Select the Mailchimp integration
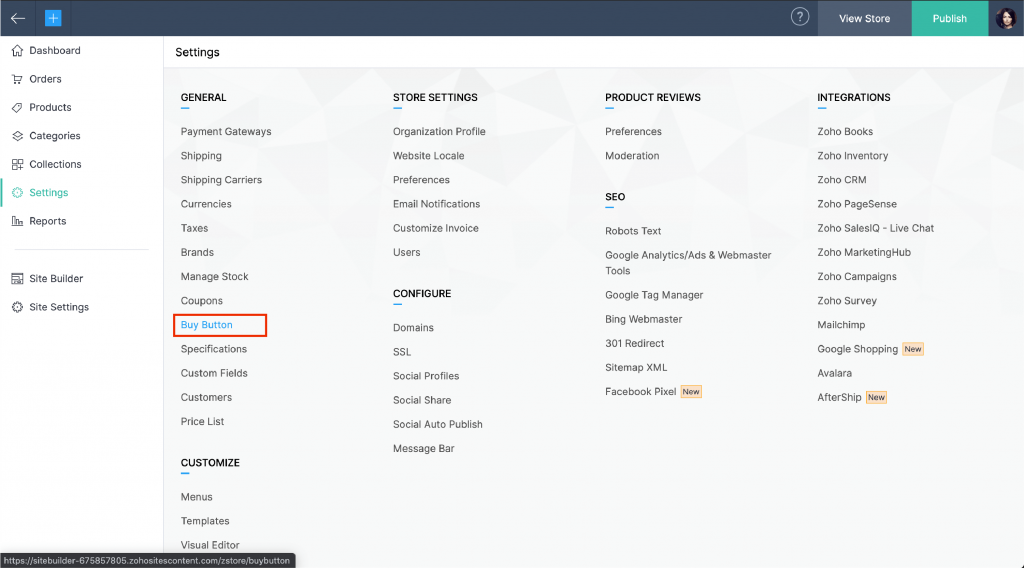1024x568 pixels. coord(841,325)
